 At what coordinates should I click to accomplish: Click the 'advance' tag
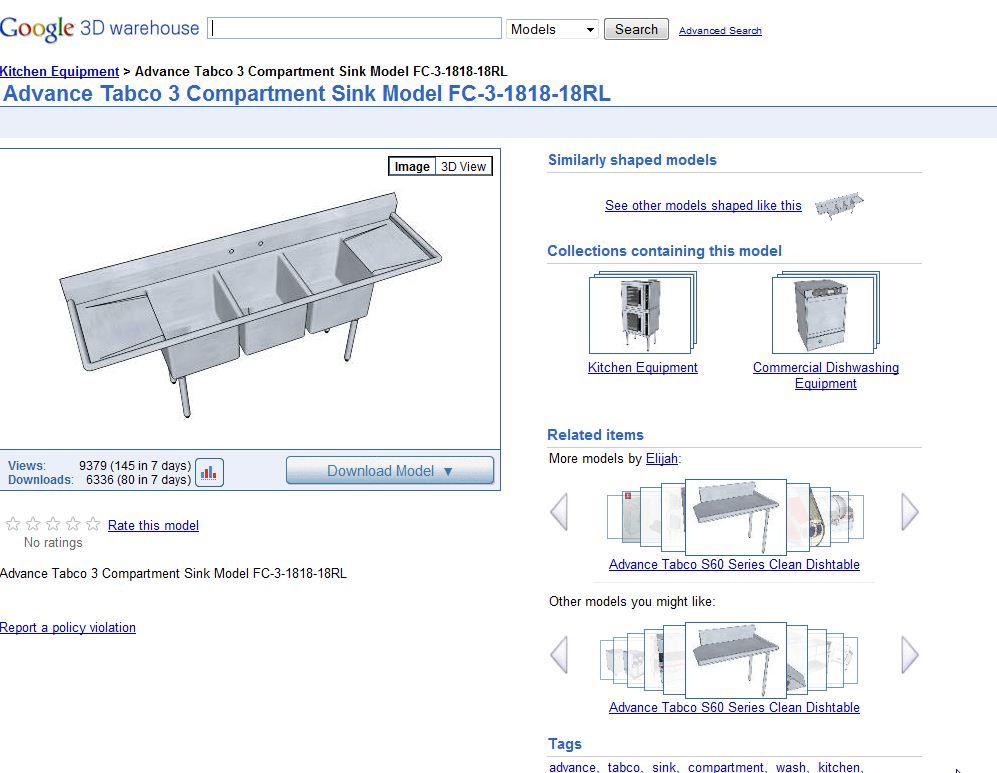click(x=572, y=767)
